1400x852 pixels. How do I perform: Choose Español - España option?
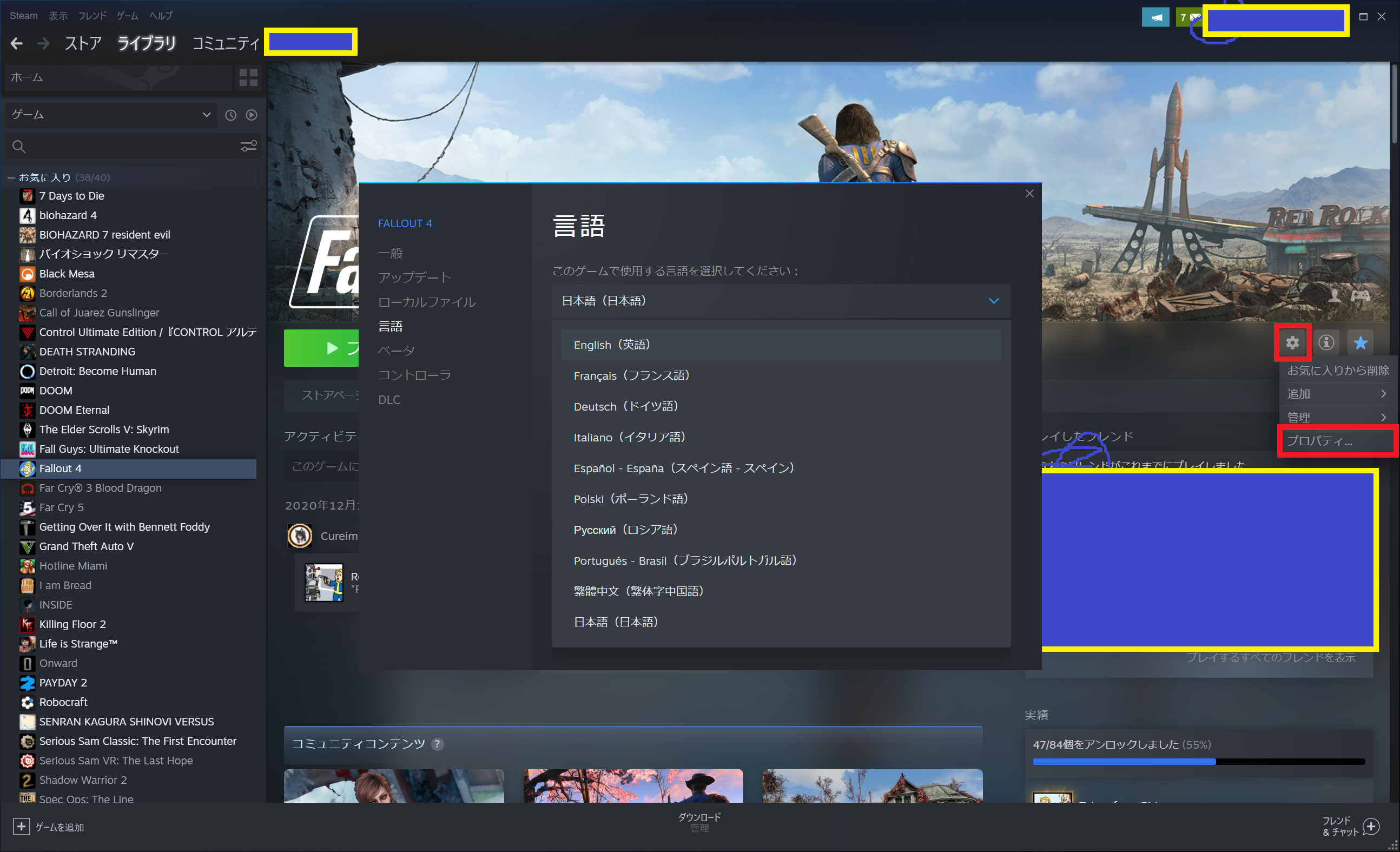coord(781,468)
